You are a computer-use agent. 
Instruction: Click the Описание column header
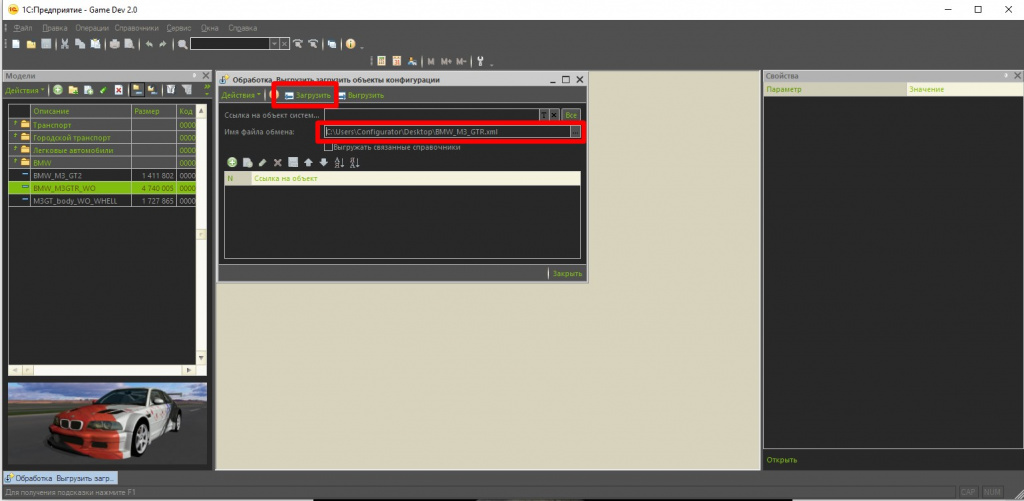pyautogui.click(x=81, y=111)
